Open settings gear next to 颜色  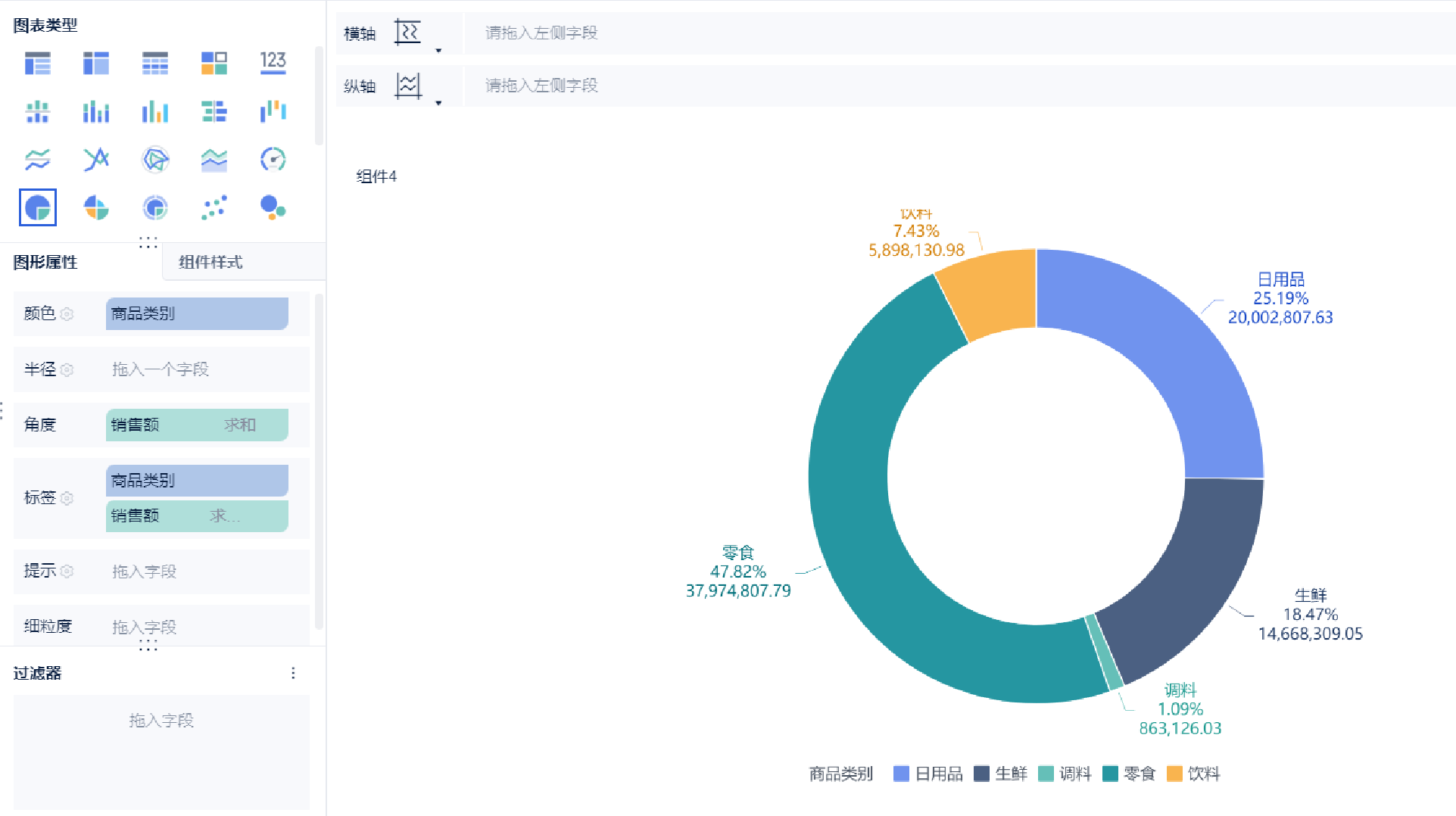coord(67,314)
